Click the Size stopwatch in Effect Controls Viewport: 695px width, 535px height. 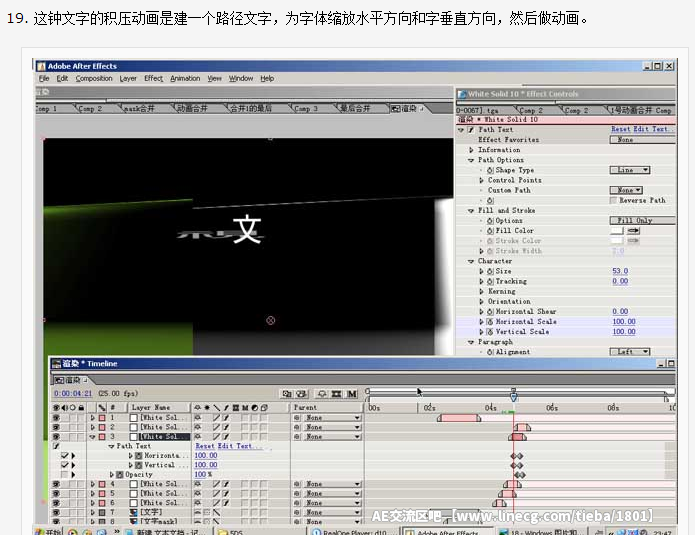pyautogui.click(x=490, y=271)
